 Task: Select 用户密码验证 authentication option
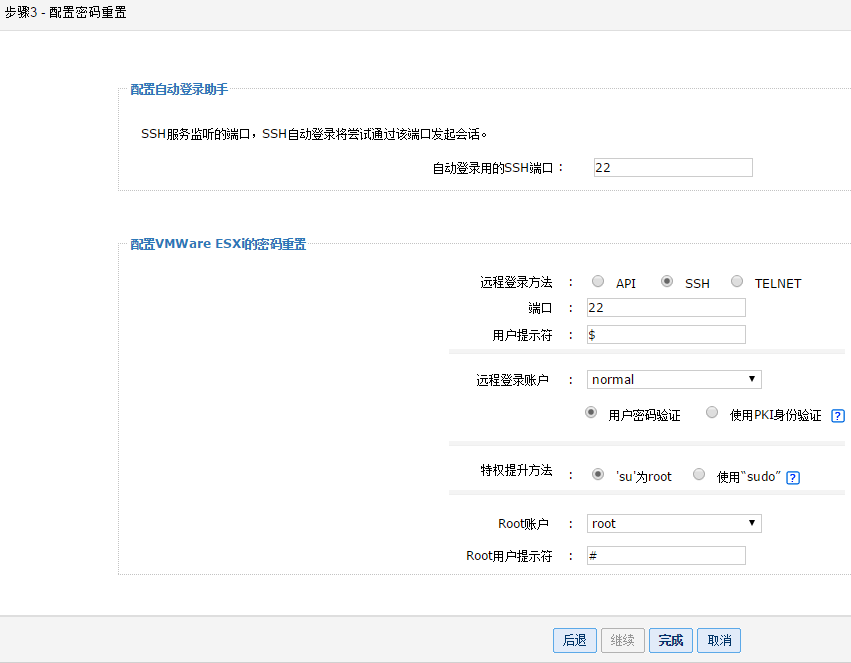[591, 413]
